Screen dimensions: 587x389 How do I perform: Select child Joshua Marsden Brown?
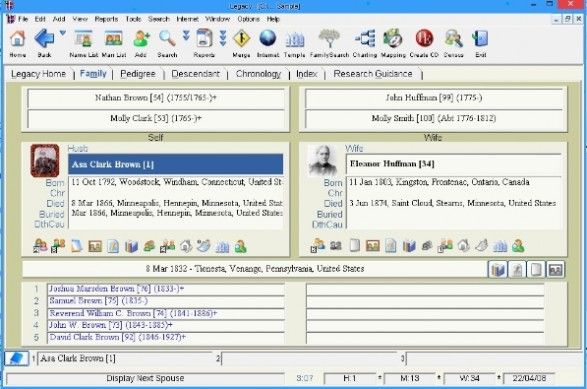[x=166, y=289]
